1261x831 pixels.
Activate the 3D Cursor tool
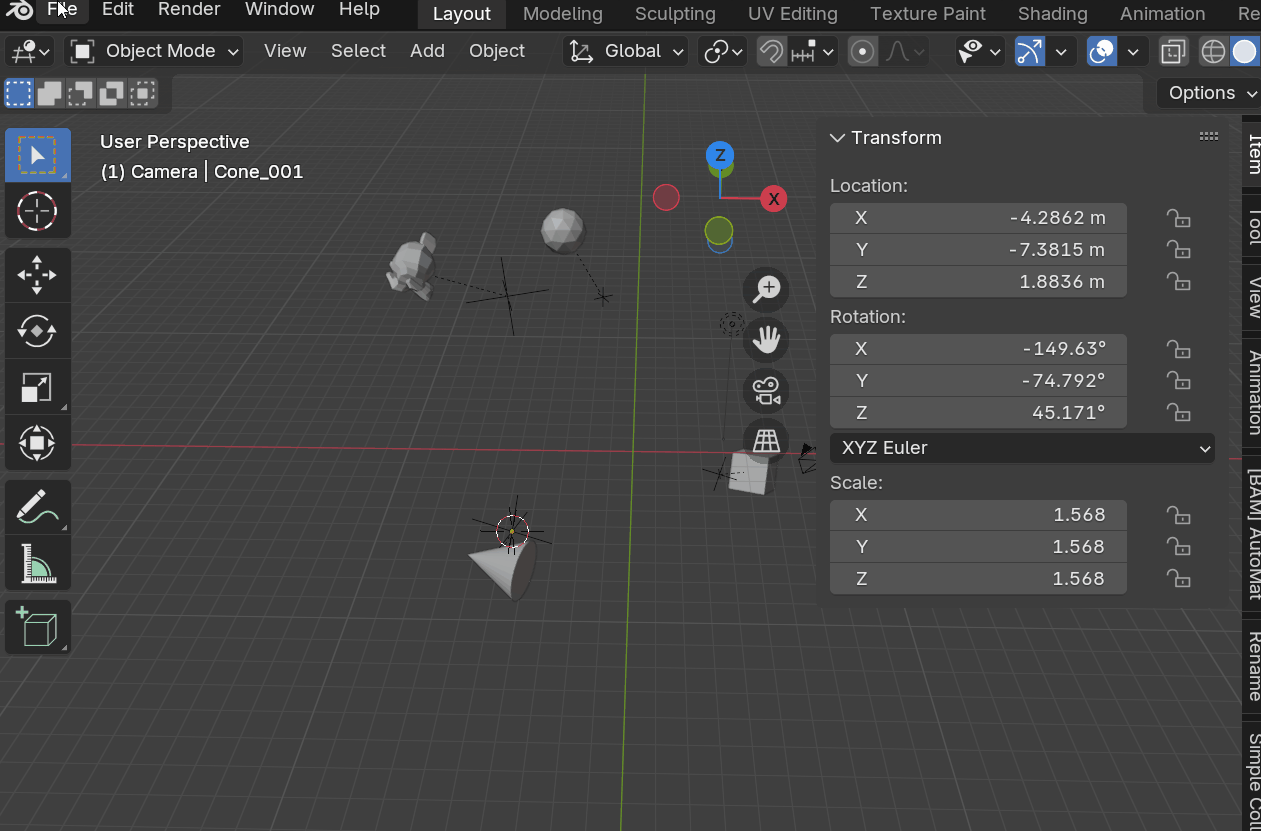click(x=38, y=211)
